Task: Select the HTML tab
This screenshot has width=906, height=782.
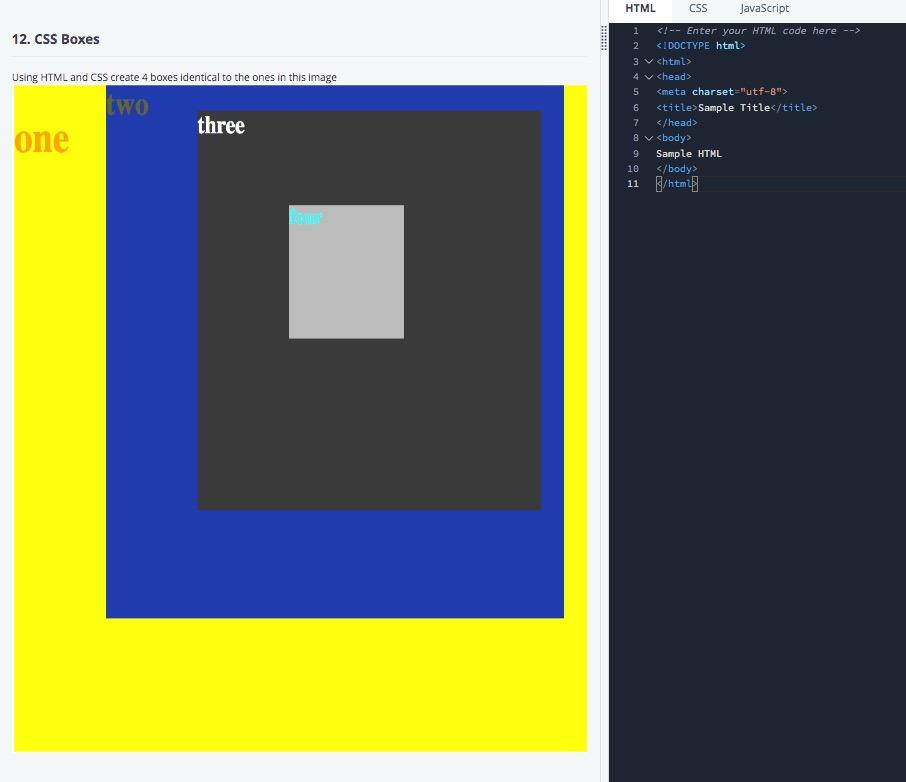Action: (x=640, y=9)
